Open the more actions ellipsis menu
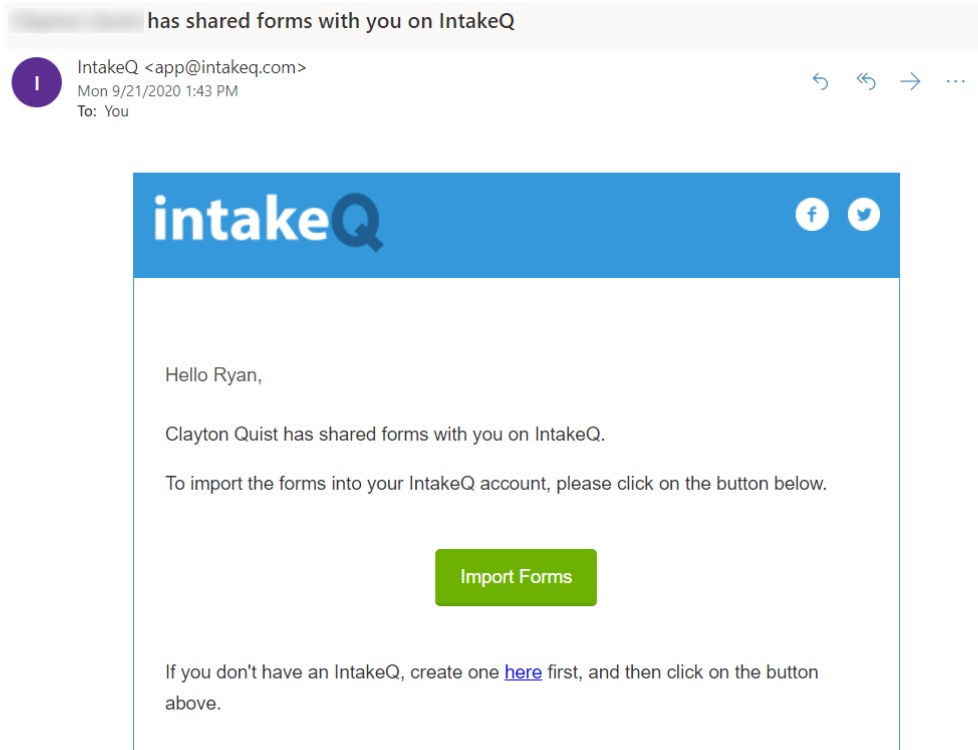Image resolution: width=978 pixels, height=750 pixels. (956, 81)
